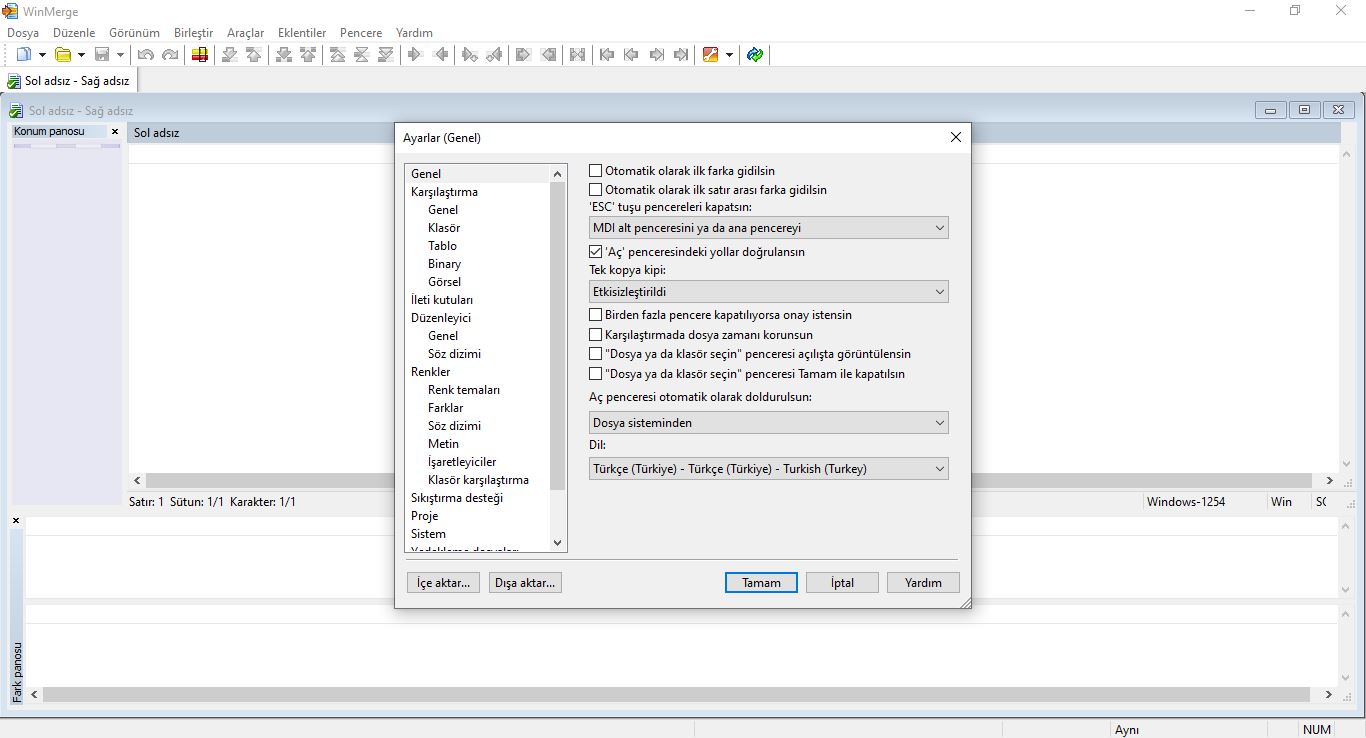Click the İçe aktar... button
The width and height of the screenshot is (1366, 738).
(444, 582)
